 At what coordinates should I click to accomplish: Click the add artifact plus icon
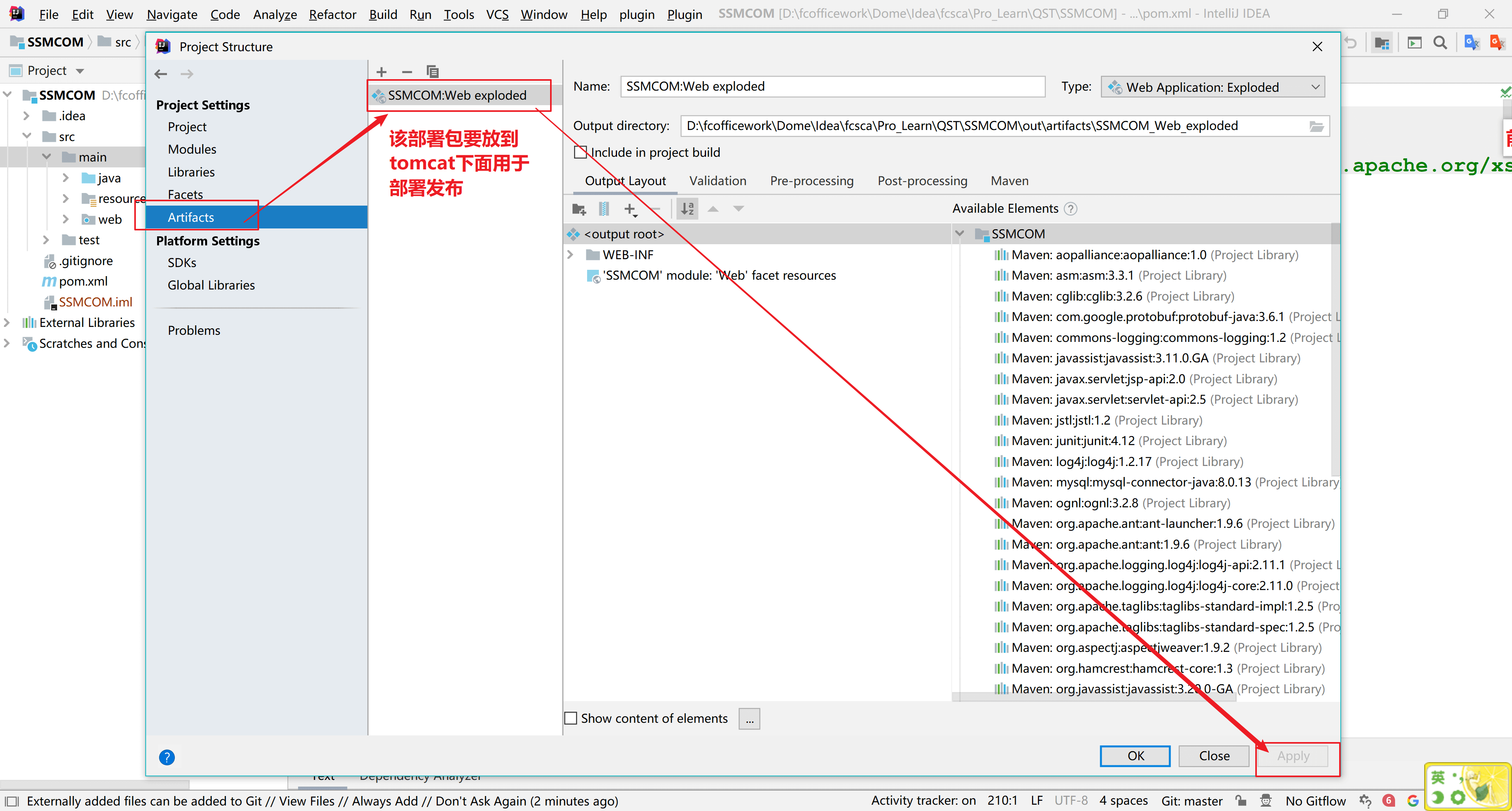[x=382, y=72]
